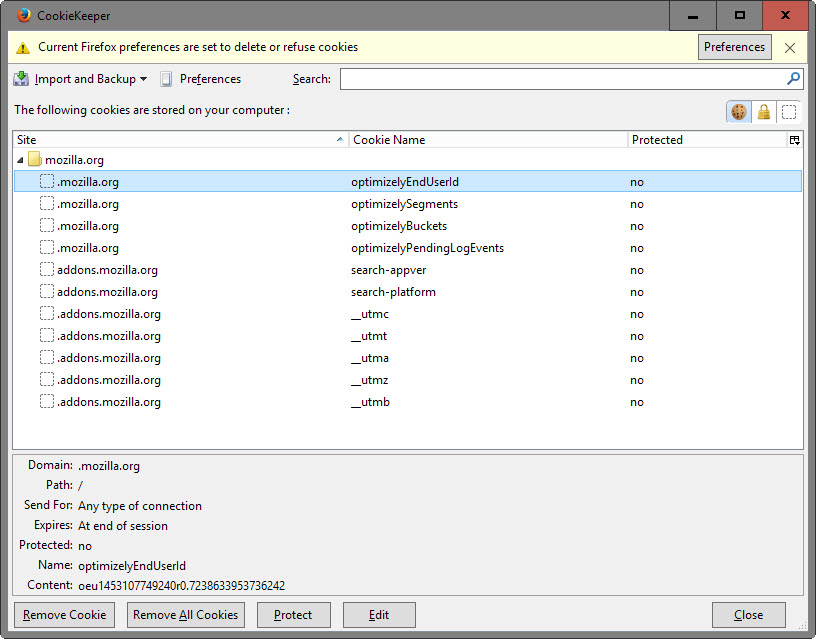Click the toolbar Preferences page icon
Screen dimensions: 816x639
pos(166,79)
